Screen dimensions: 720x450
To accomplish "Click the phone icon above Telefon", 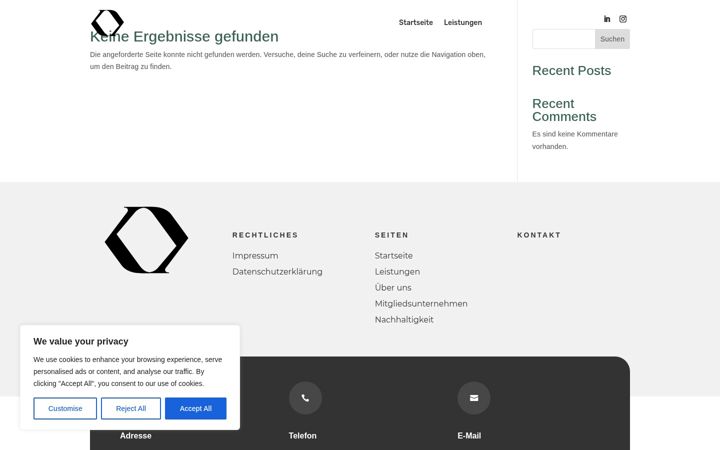I will pos(305,398).
